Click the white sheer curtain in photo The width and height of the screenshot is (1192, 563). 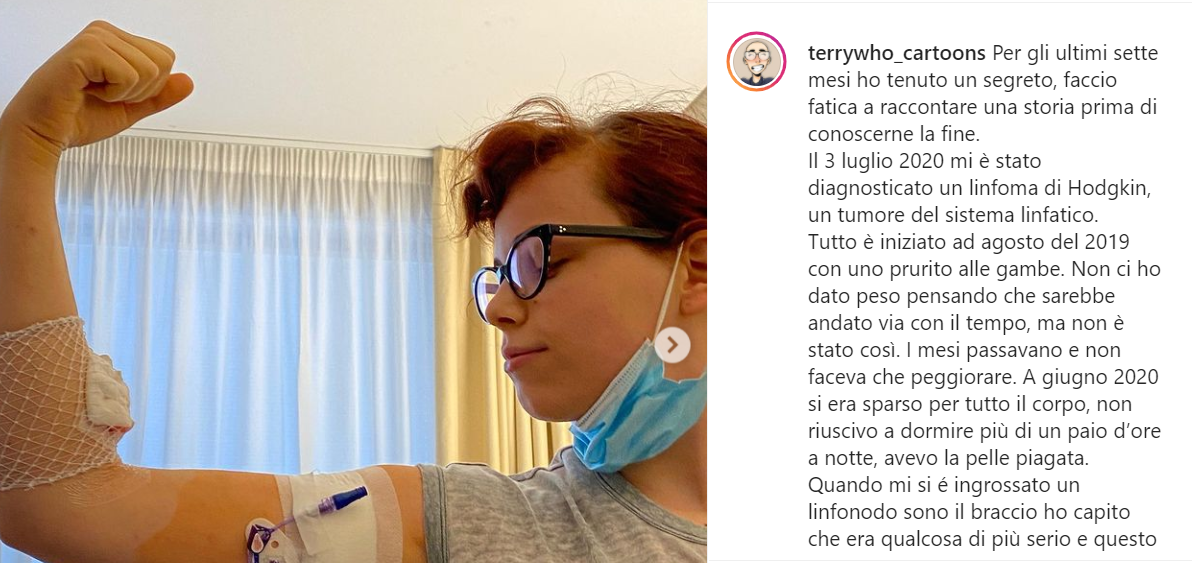(x=251, y=304)
